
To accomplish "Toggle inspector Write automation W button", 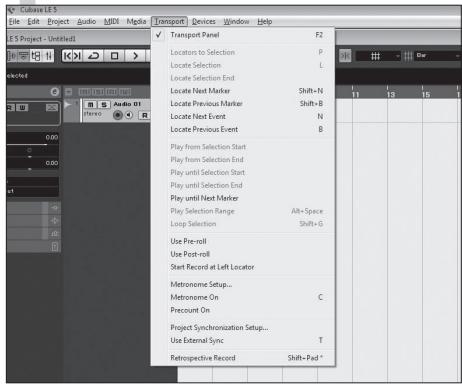I will tap(22, 107).
